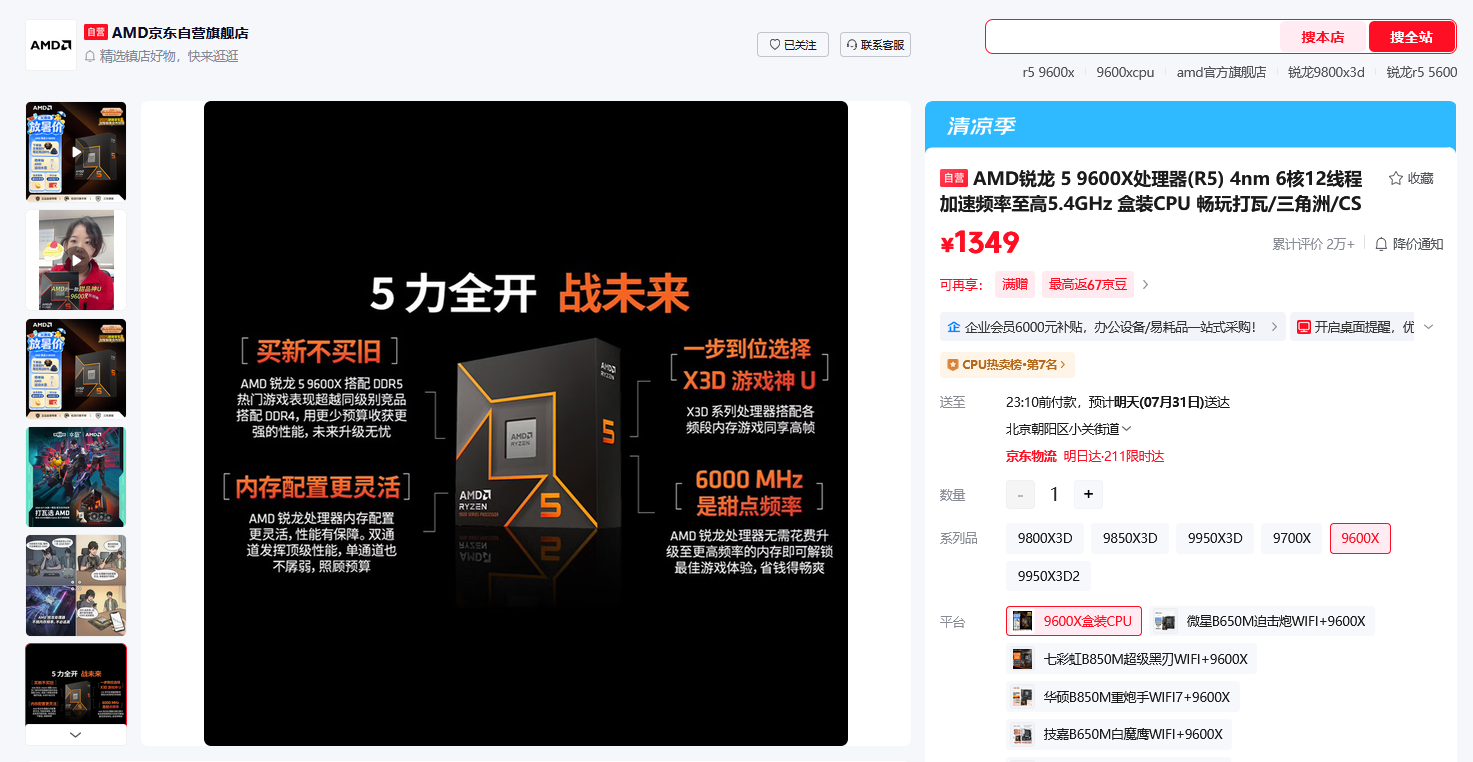Screen dimensions: 1473x762
Task: Select the comic-style panels thumbnail
Action: [x=76, y=585]
